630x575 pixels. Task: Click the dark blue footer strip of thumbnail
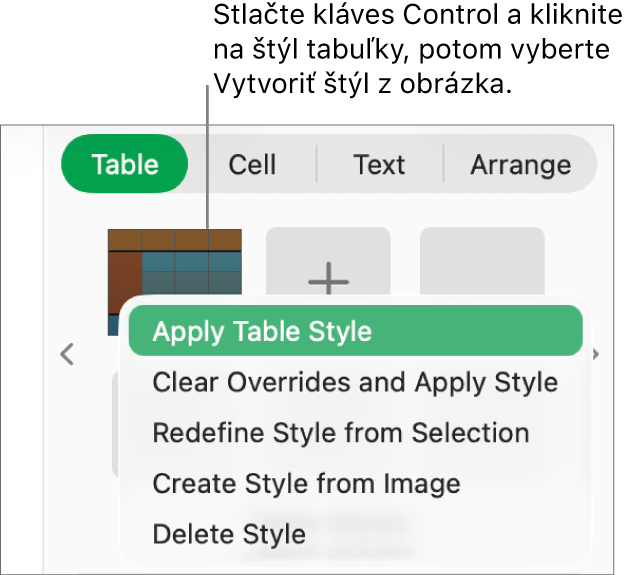(116, 323)
